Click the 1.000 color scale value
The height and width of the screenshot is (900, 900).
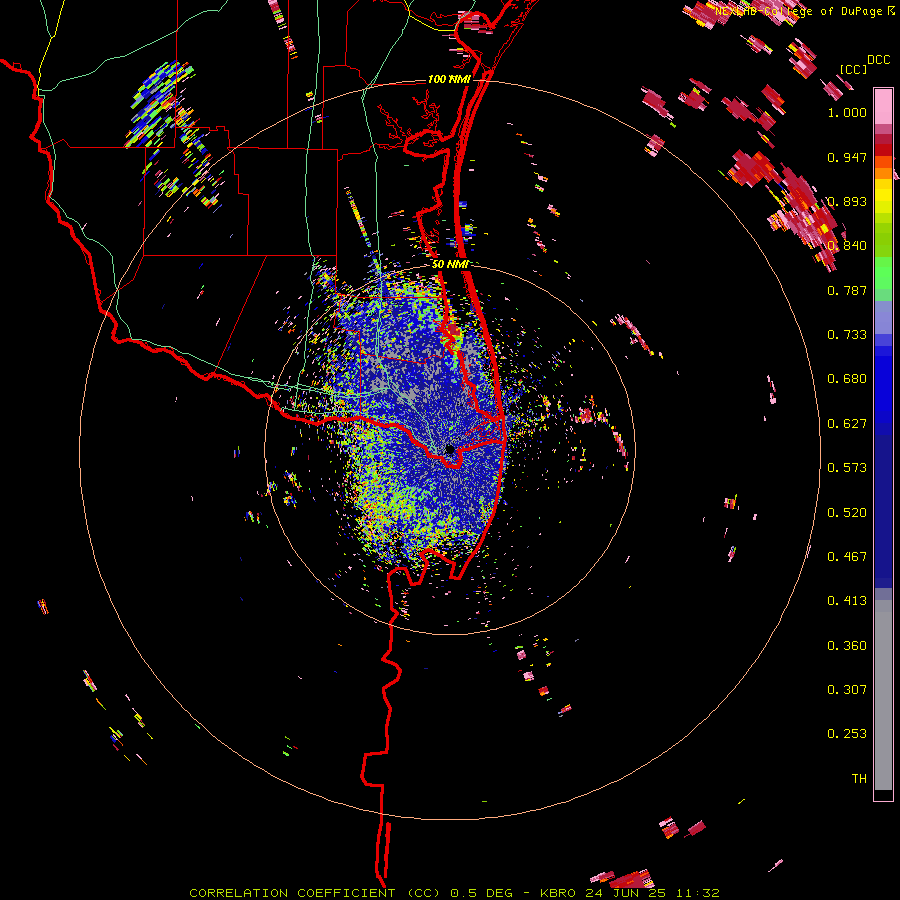[x=847, y=112]
